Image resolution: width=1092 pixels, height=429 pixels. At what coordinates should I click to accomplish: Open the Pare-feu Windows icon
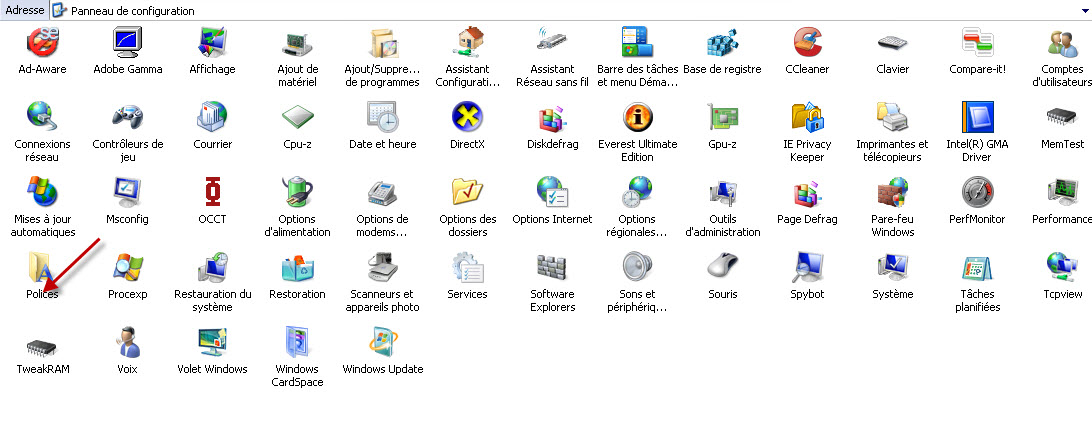tap(892, 194)
